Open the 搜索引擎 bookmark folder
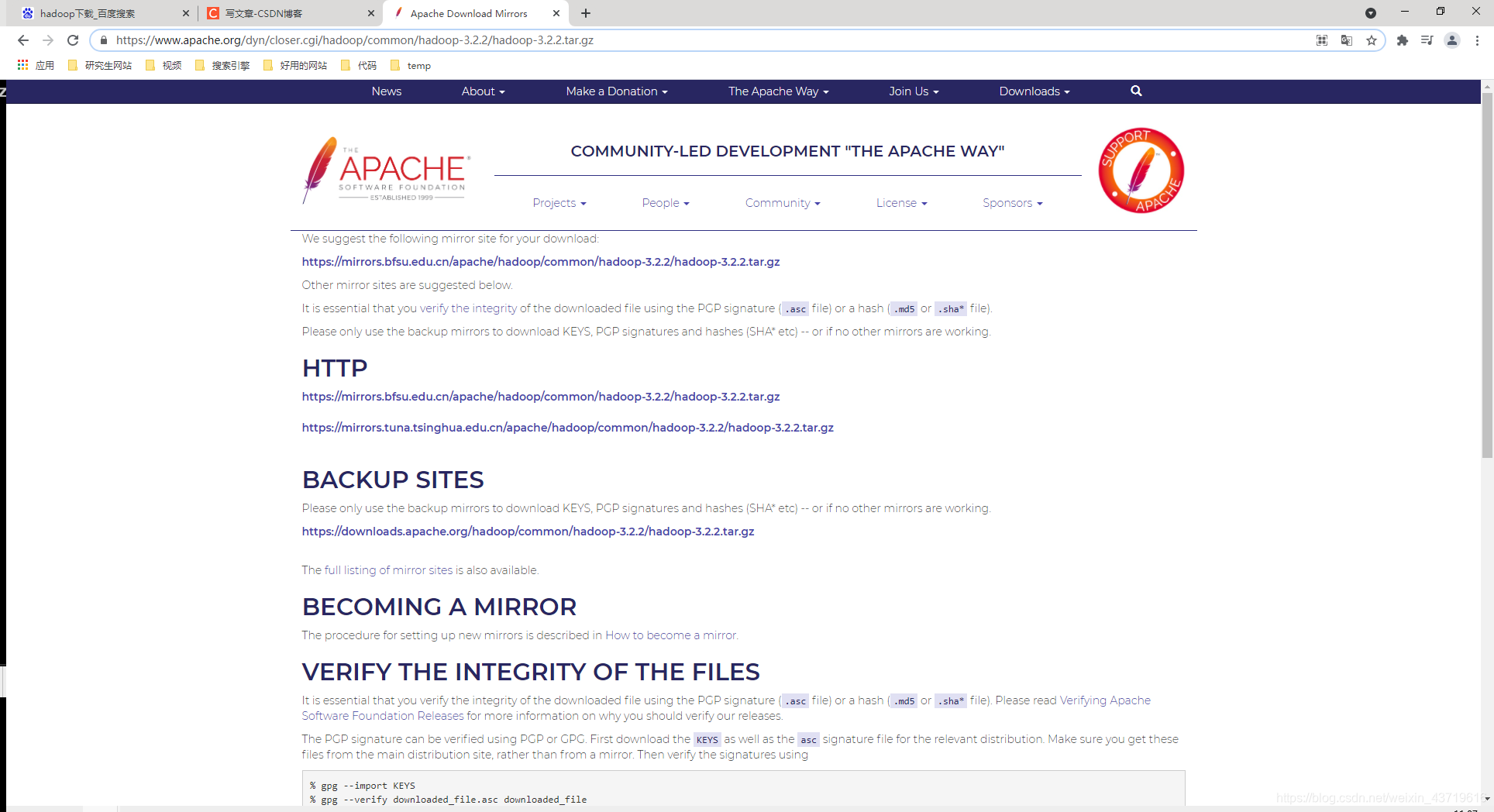Screen dimensions: 1494x812 point(222,65)
